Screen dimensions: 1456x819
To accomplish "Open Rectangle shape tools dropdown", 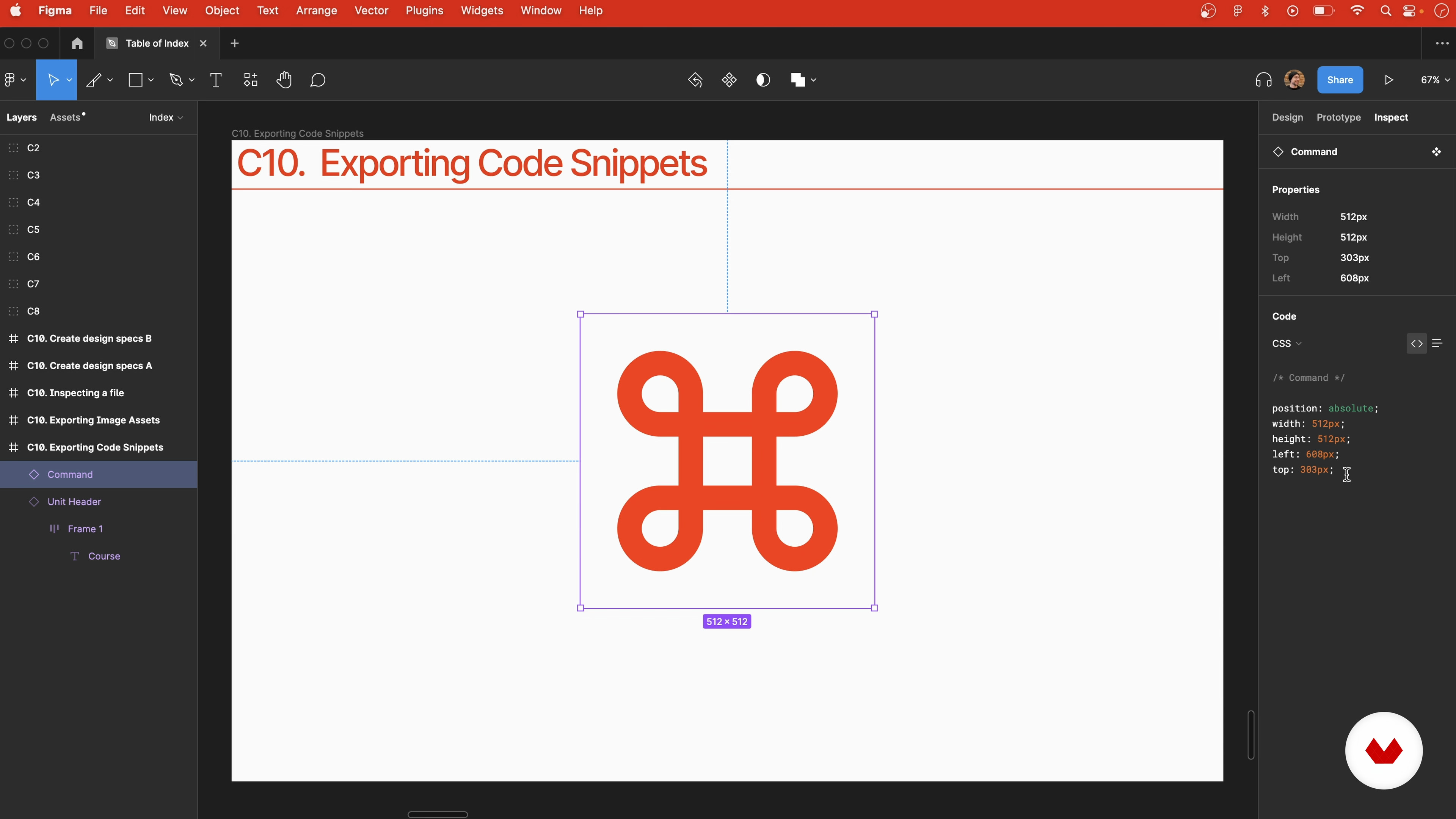I will tap(151, 80).
